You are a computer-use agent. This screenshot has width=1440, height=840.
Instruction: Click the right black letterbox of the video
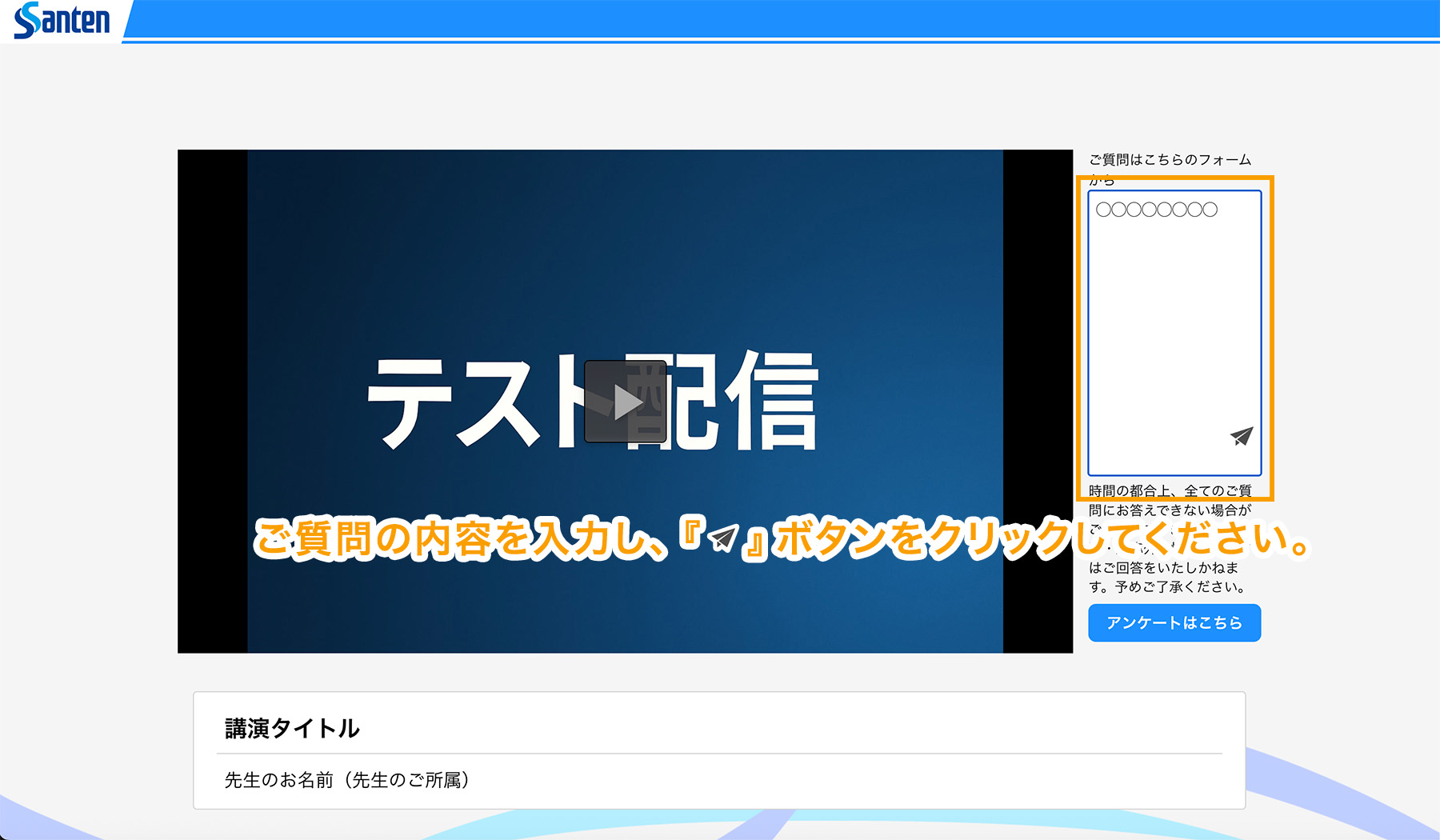pos(1038,320)
